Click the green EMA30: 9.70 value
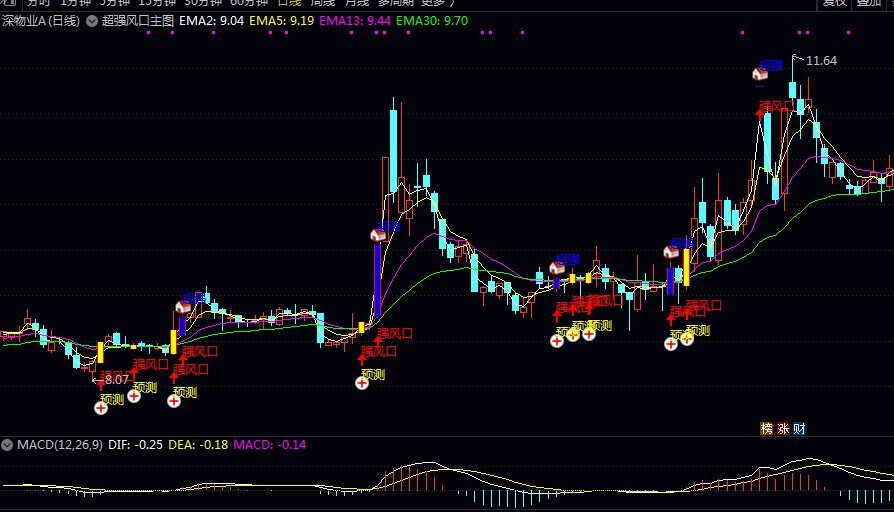 click(x=432, y=21)
